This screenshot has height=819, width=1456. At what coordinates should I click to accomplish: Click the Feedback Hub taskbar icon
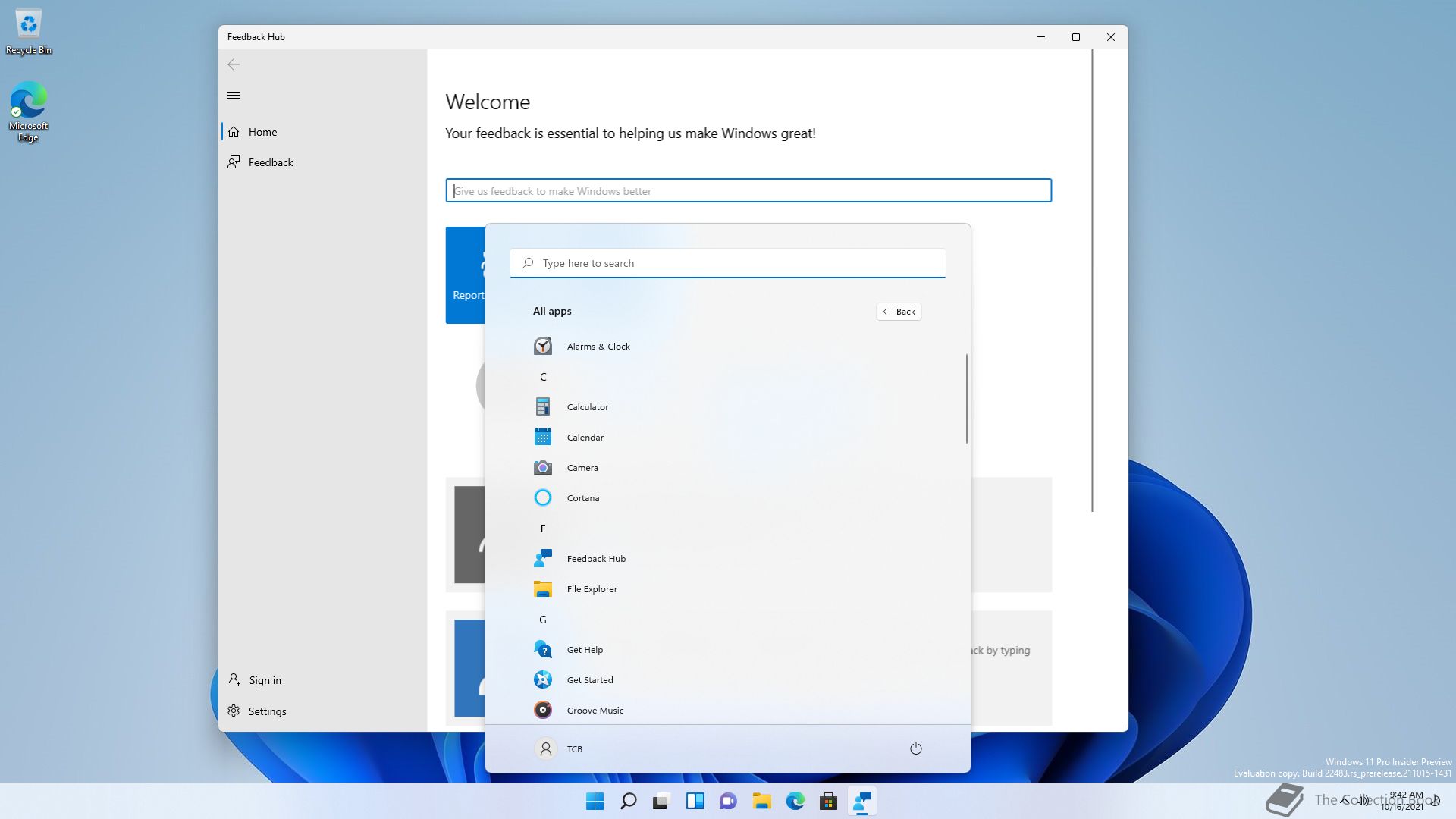click(862, 801)
